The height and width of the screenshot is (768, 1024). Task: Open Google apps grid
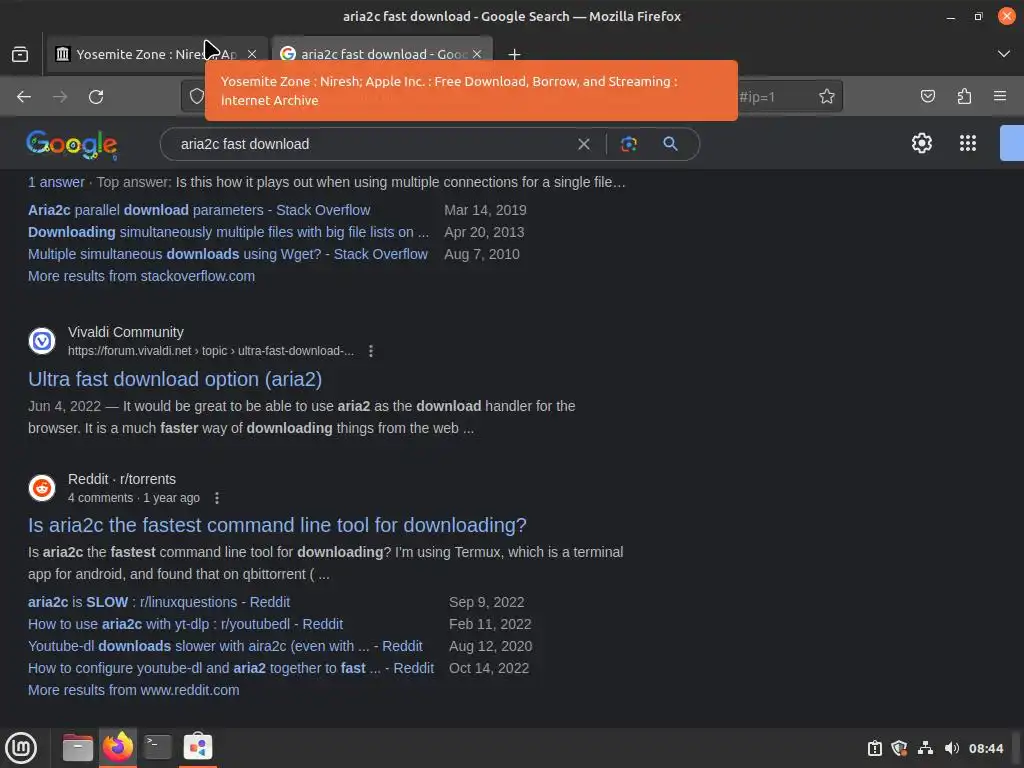pos(968,143)
